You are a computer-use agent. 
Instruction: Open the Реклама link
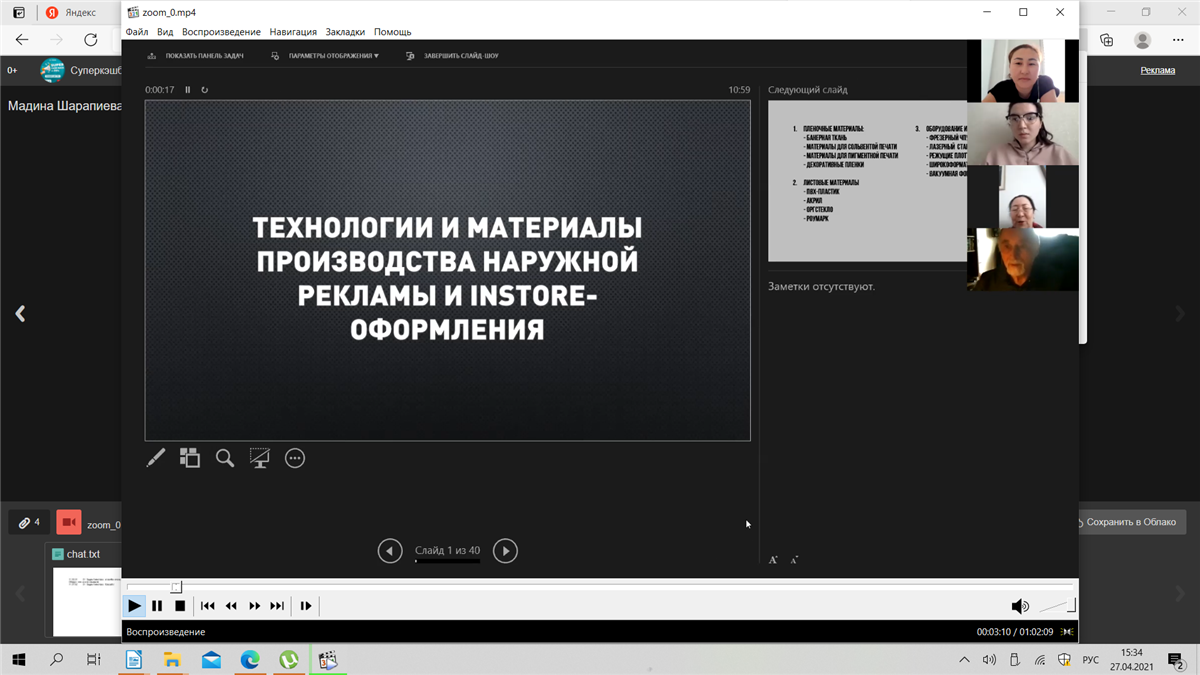[1157, 70]
